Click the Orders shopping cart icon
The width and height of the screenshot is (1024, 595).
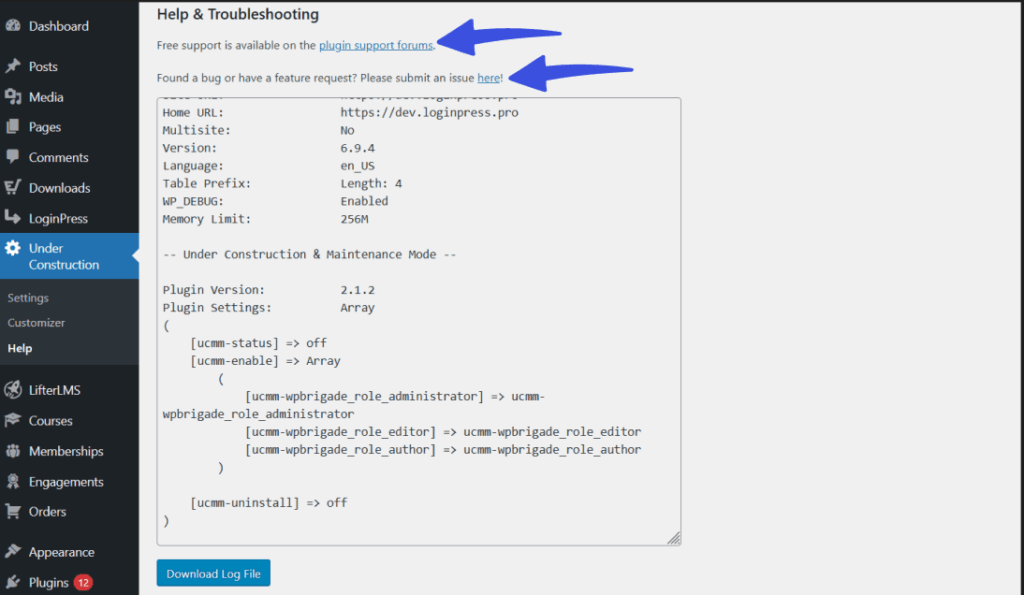13,512
